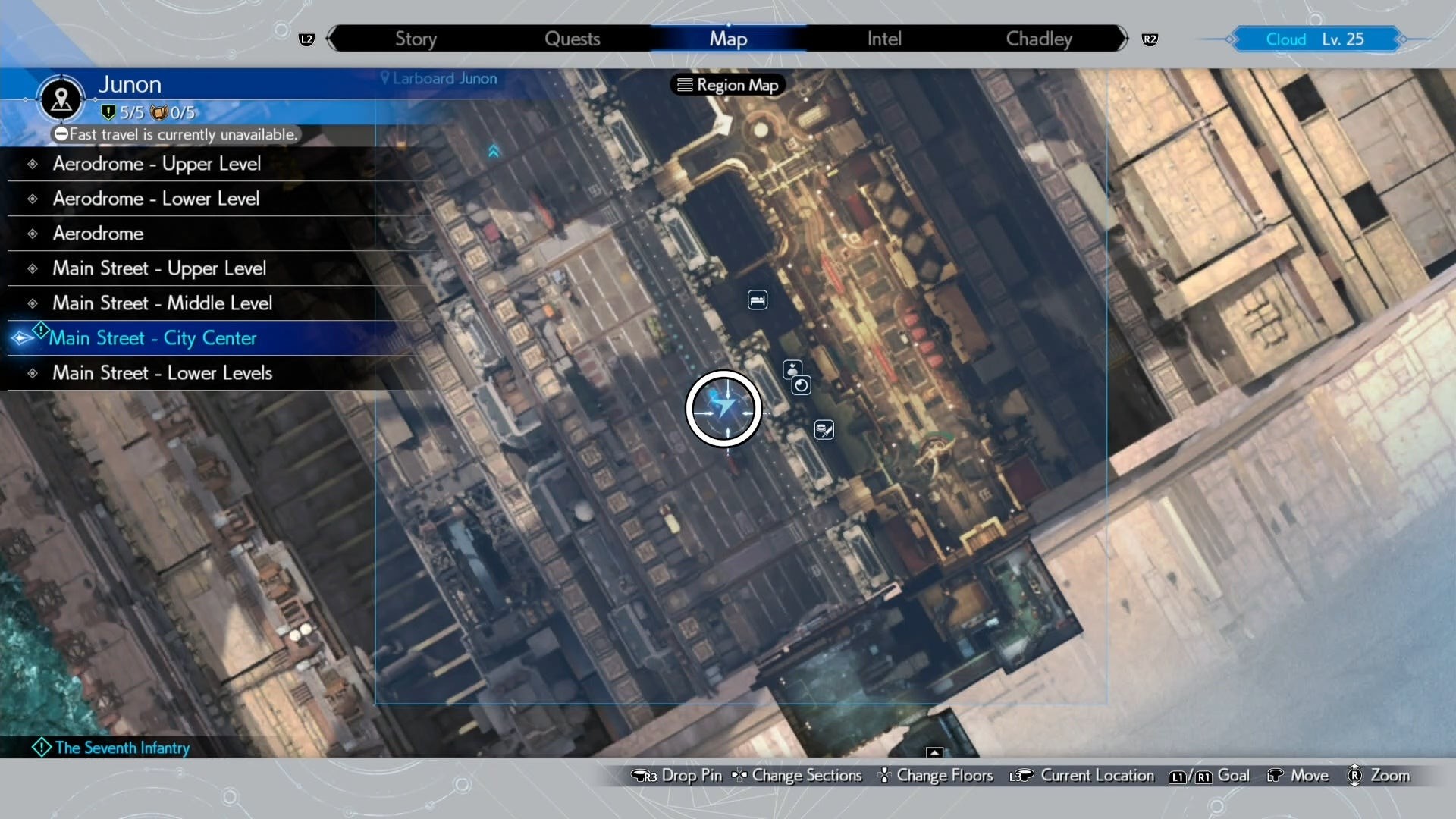This screenshot has height=819, width=1456.
Task: Click the Change Floors label
Action: 945,775
